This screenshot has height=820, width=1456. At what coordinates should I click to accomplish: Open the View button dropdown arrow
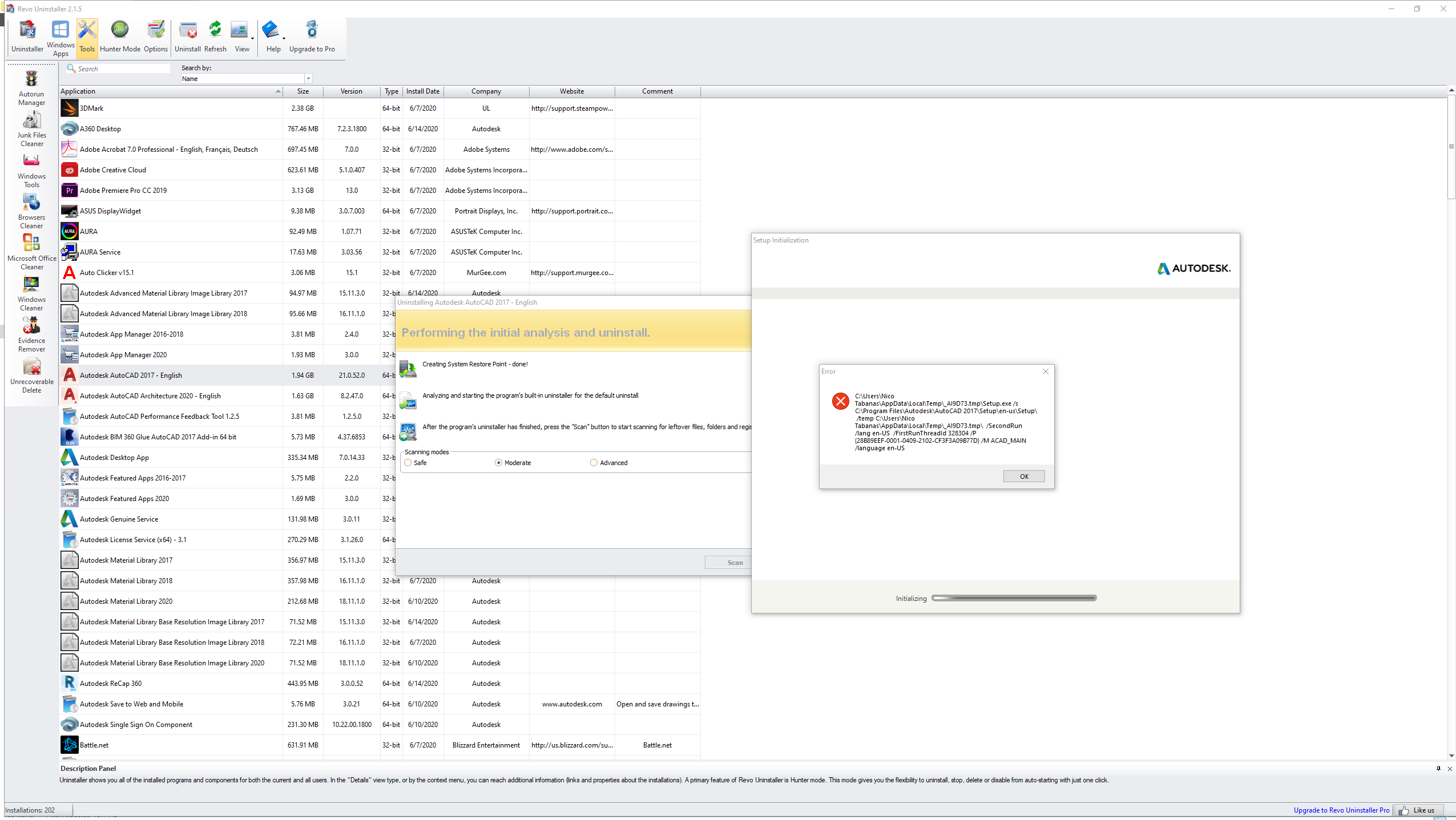coord(252,39)
